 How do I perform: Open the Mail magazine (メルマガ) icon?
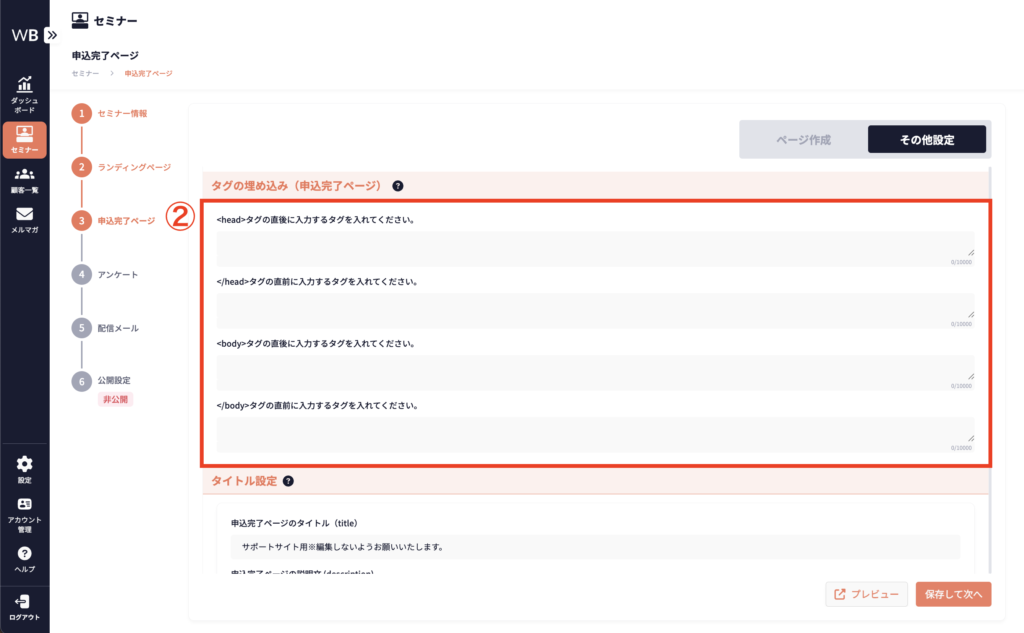click(x=24, y=220)
